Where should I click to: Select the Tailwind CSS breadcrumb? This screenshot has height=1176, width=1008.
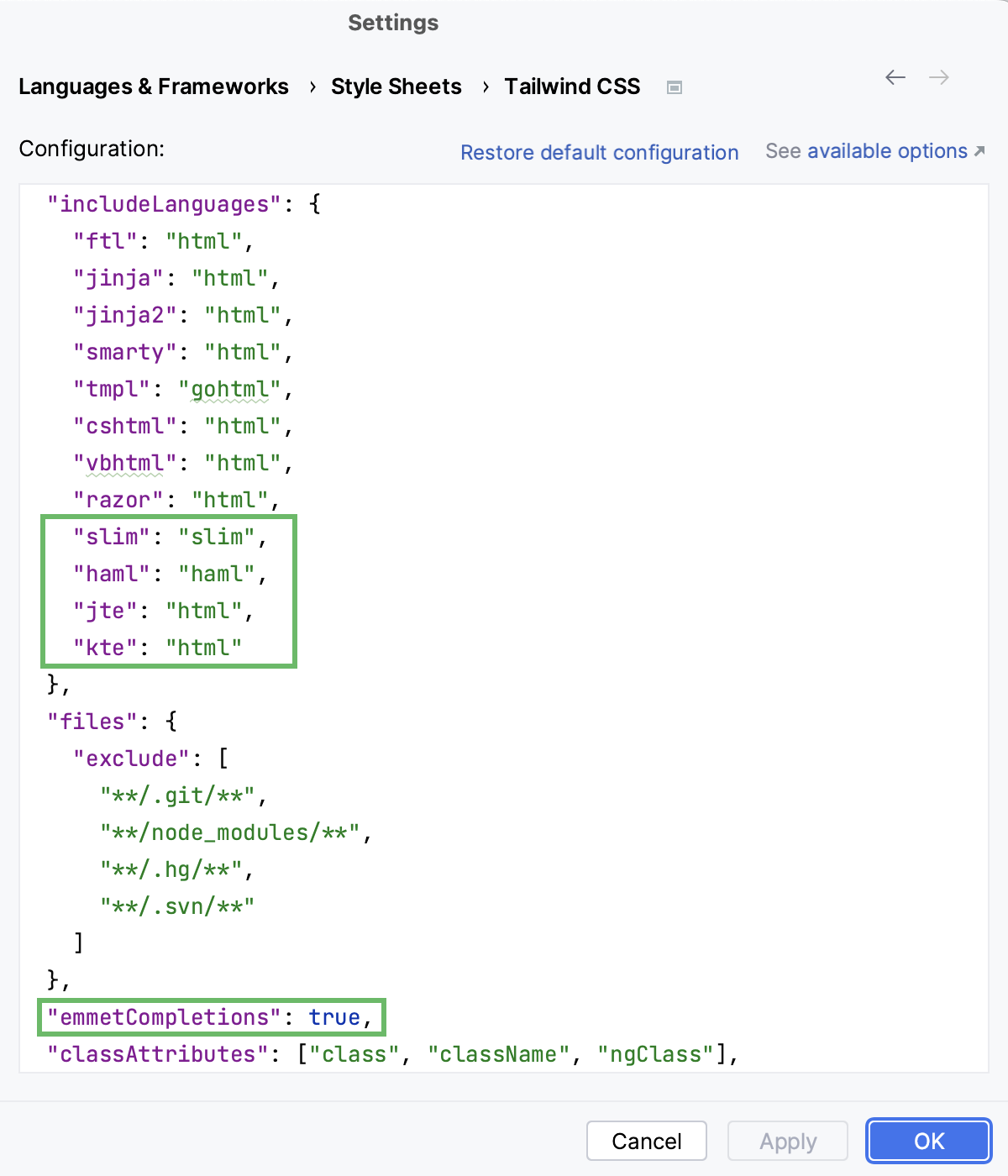point(571,87)
